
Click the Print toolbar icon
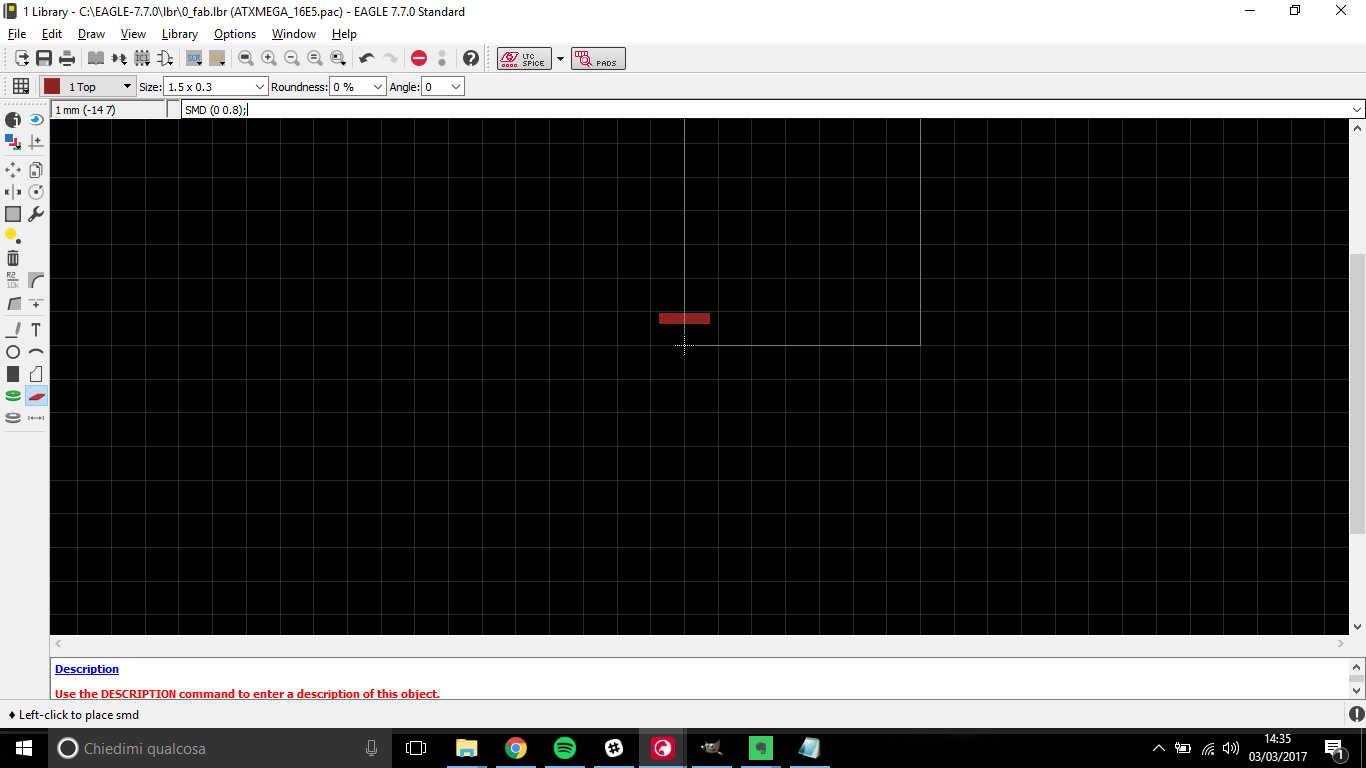click(x=67, y=59)
